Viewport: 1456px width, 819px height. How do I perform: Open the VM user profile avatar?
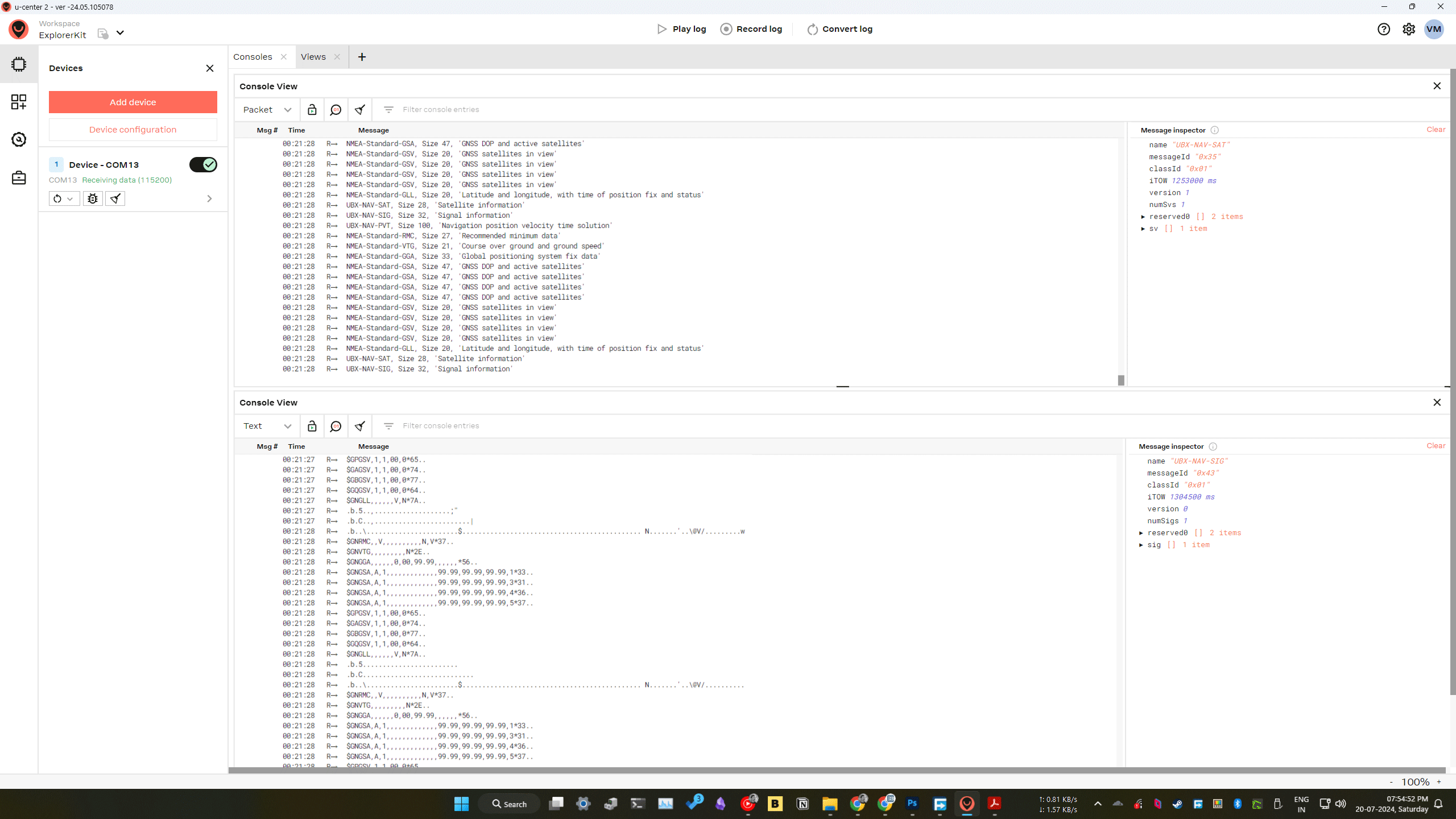point(1434,29)
